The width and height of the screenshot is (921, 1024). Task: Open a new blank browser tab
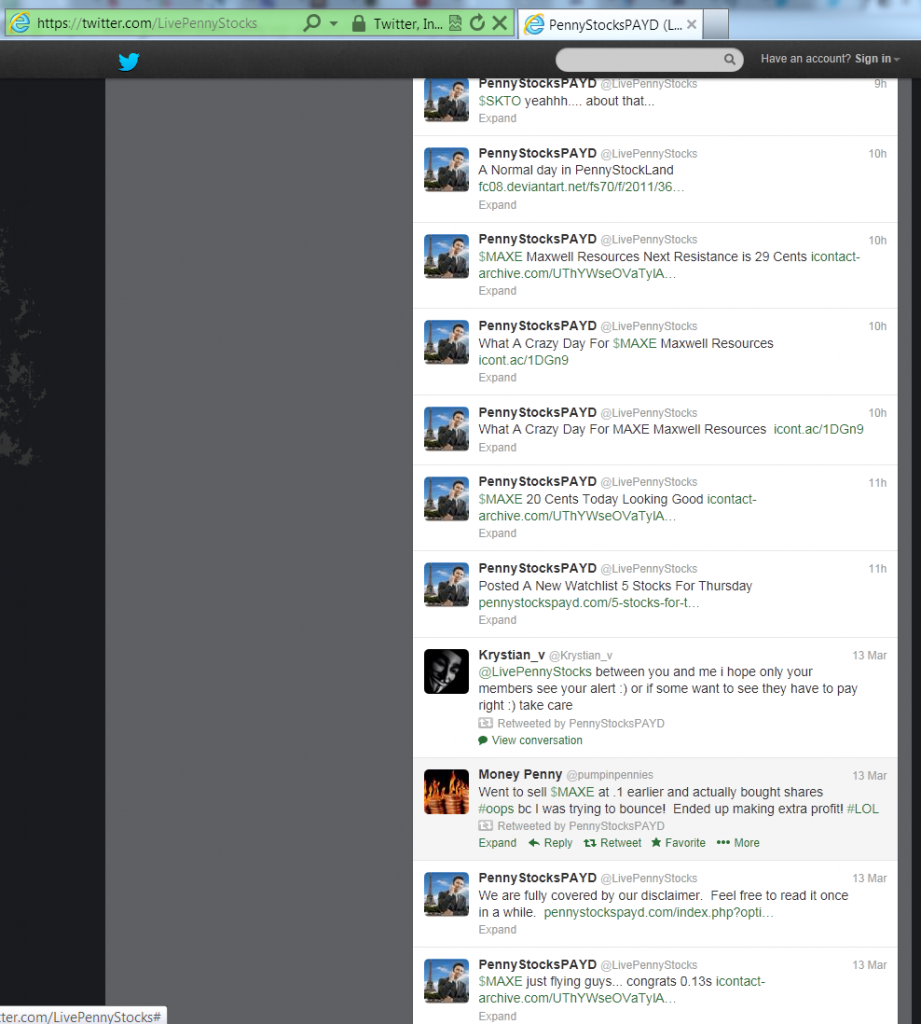pos(716,24)
